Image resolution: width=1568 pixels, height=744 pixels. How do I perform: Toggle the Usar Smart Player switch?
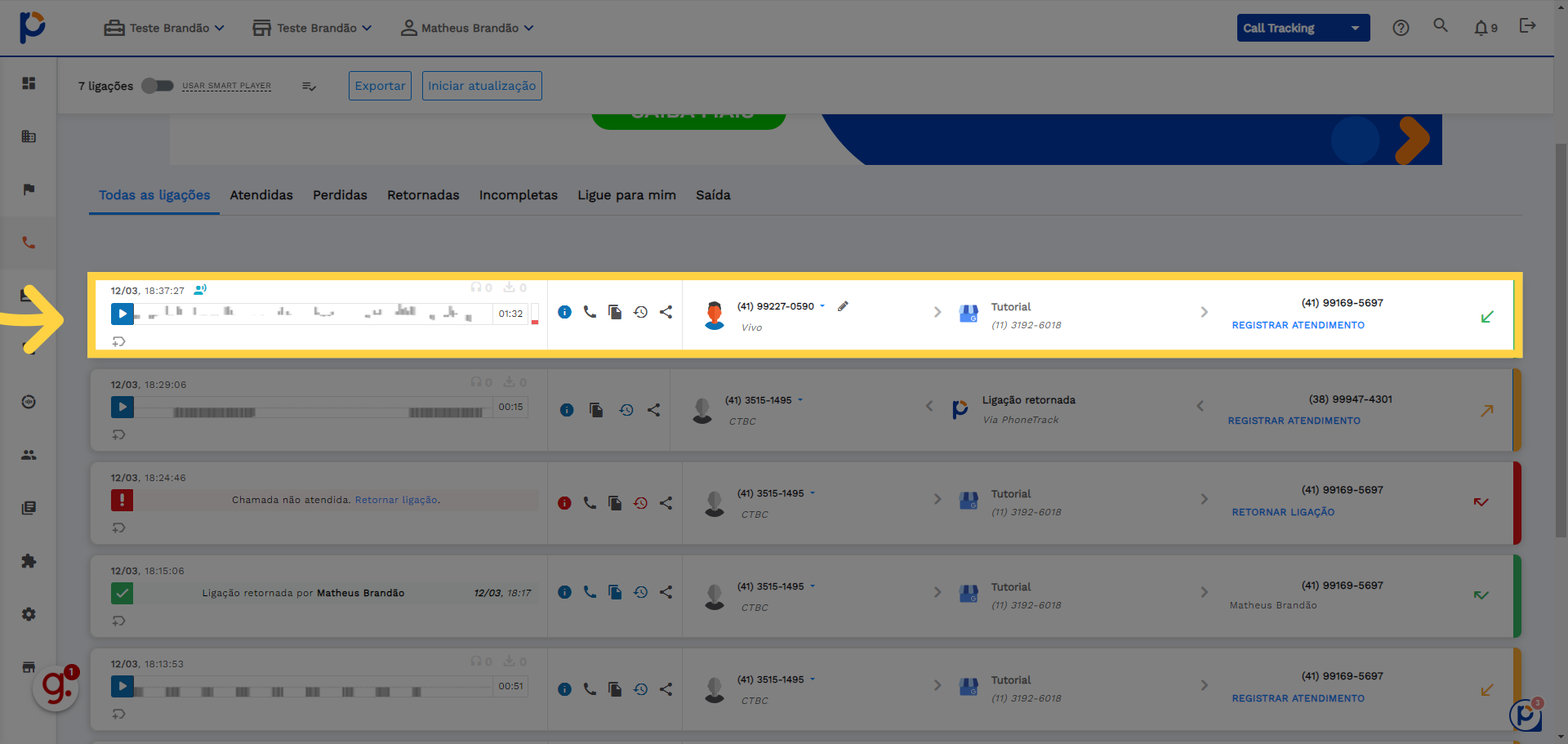pos(157,86)
